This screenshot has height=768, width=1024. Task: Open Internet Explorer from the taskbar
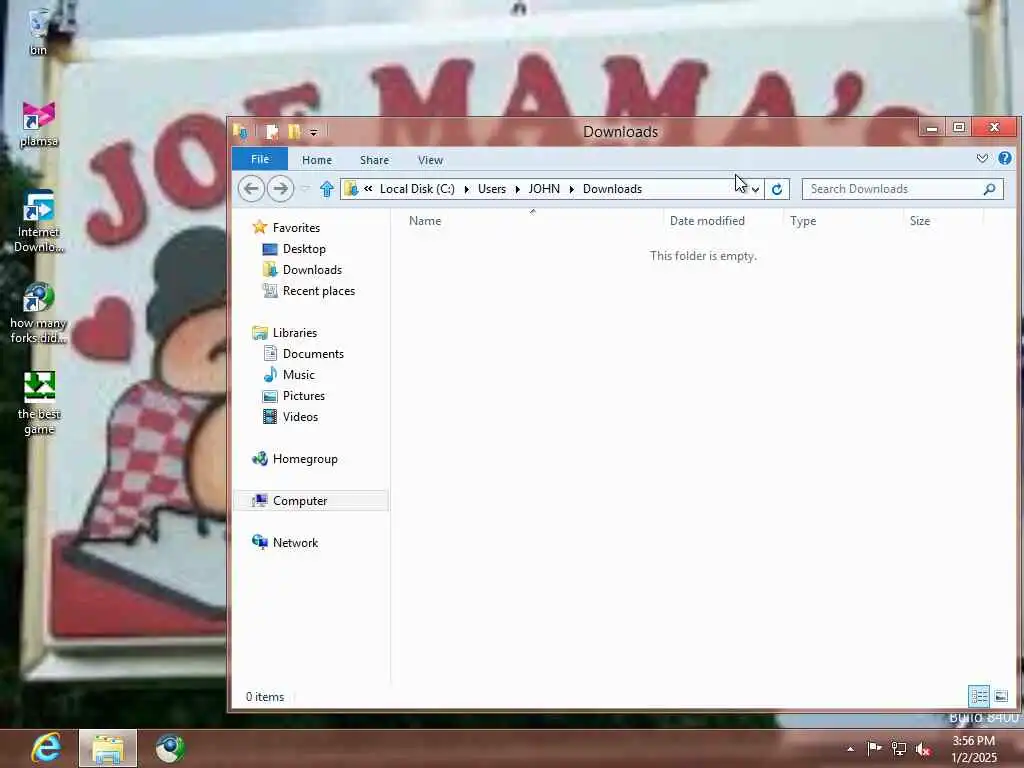click(x=47, y=748)
